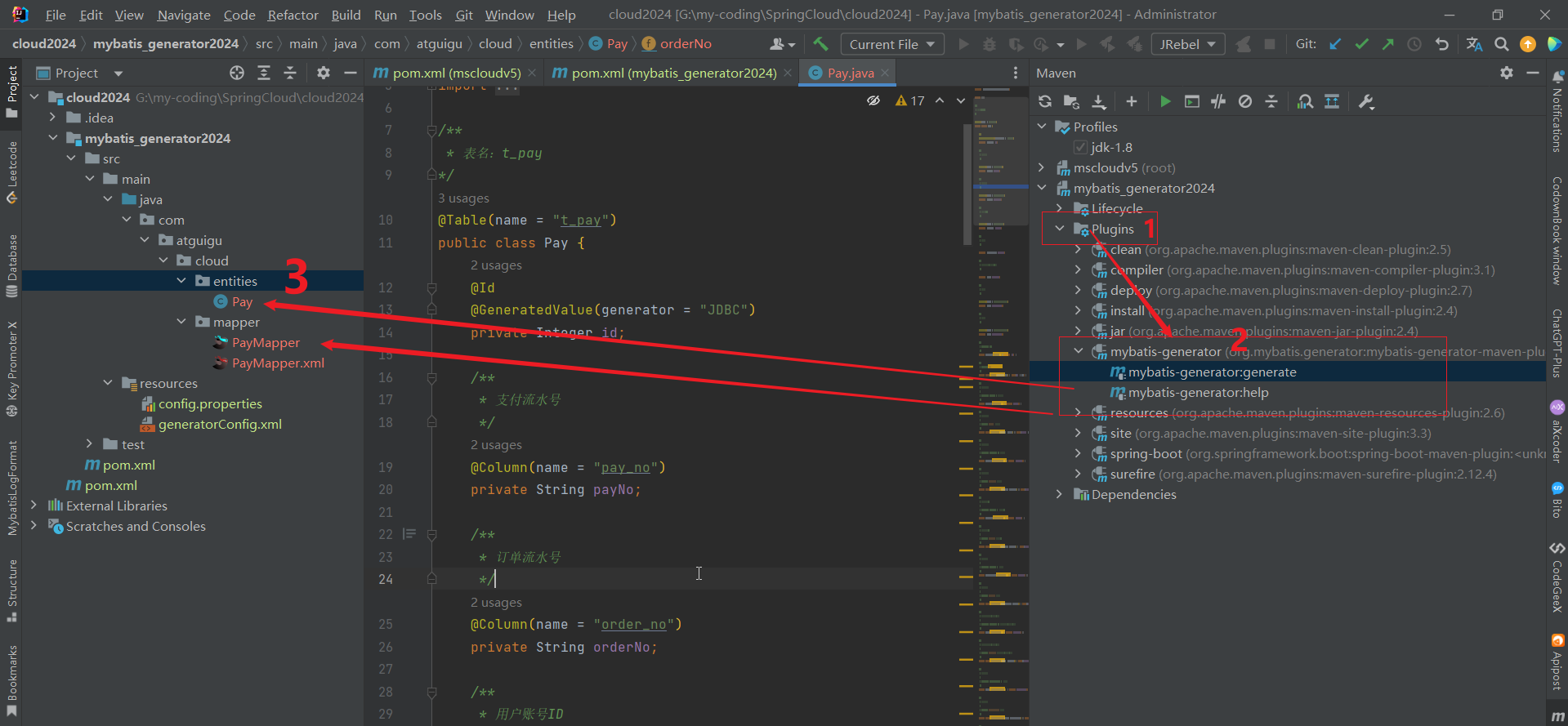Expand all in Project panel

pyautogui.click(x=264, y=73)
